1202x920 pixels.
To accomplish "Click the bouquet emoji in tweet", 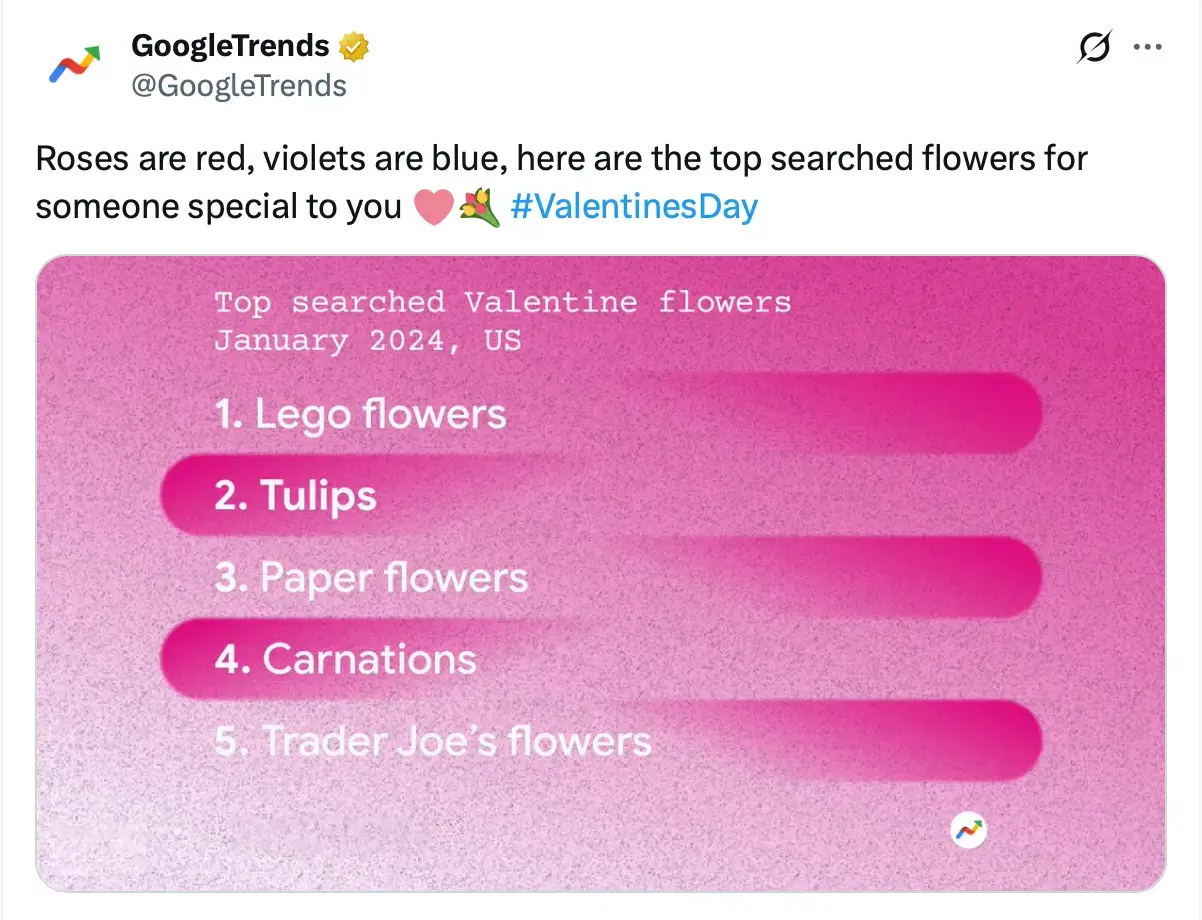I will click(x=479, y=207).
